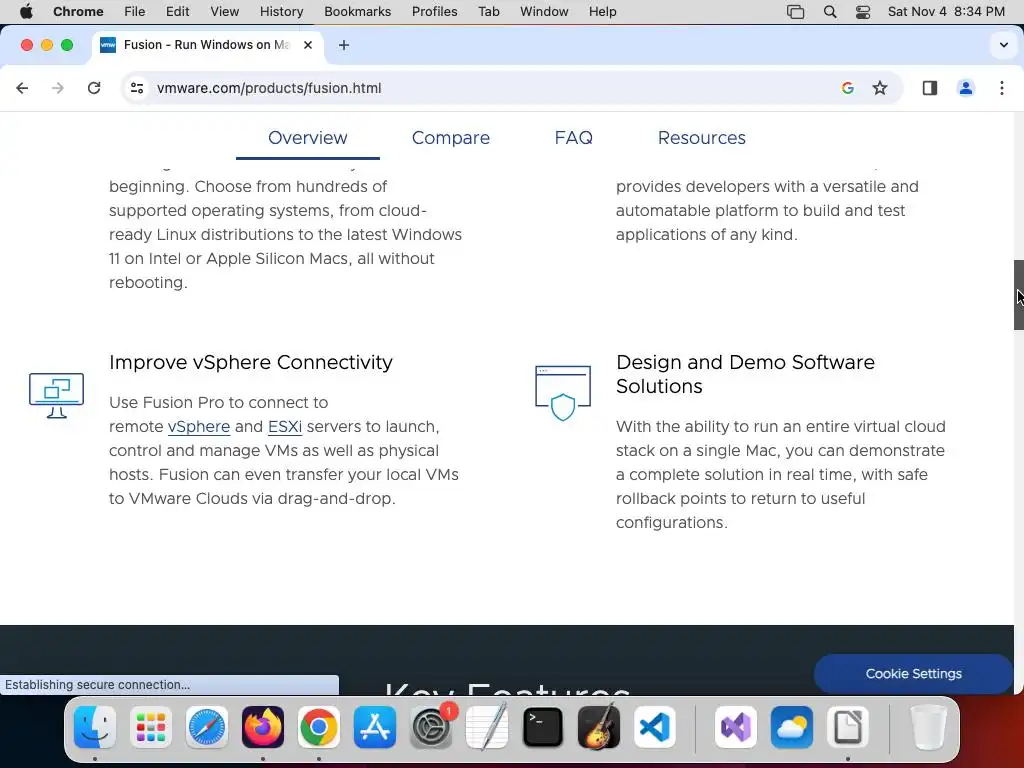The width and height of the screenshot is (1024, 768).
Task: Open the Tab menu
Action: [x=488, y=12]
